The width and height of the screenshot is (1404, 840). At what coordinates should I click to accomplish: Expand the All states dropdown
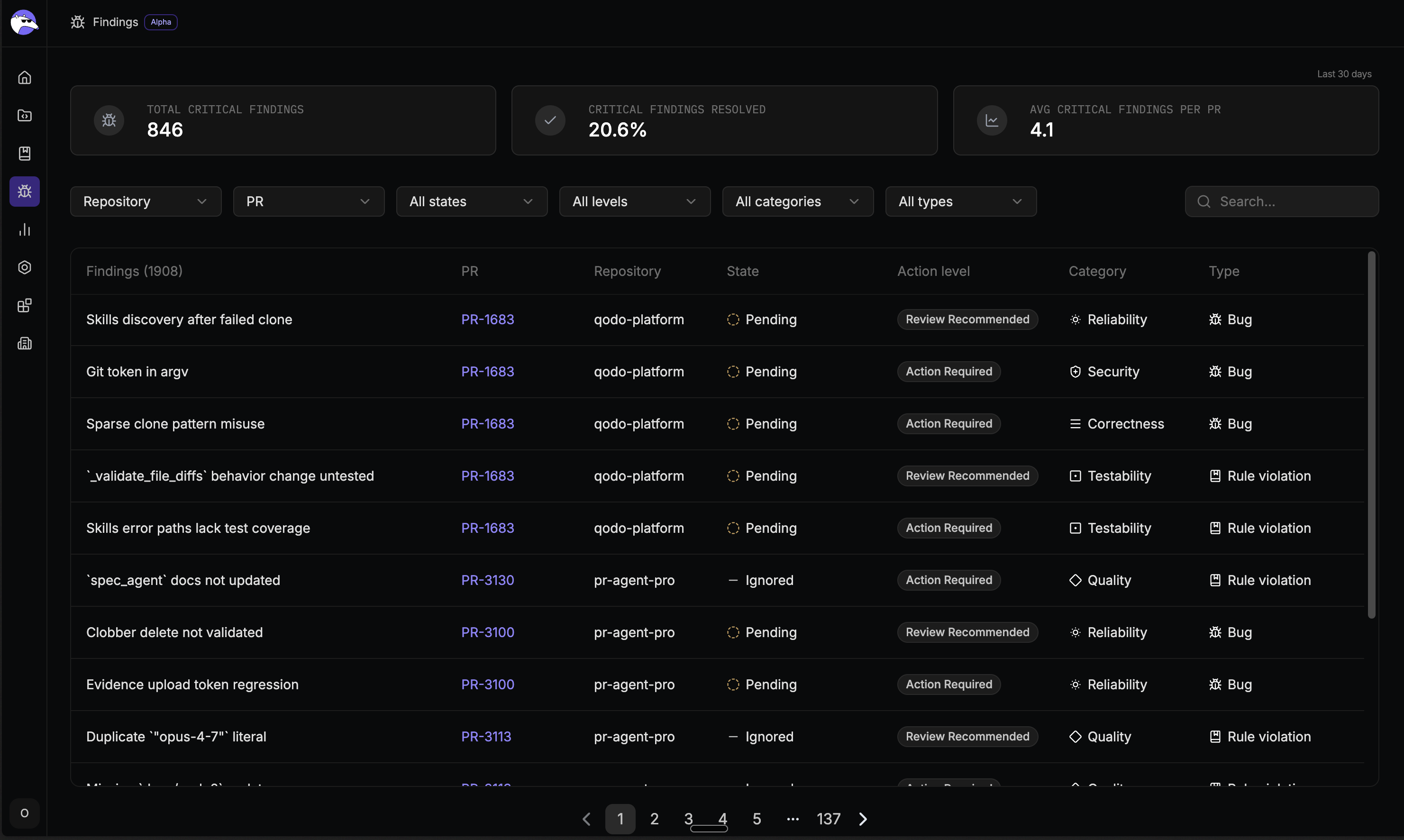[x=471, y=201]
